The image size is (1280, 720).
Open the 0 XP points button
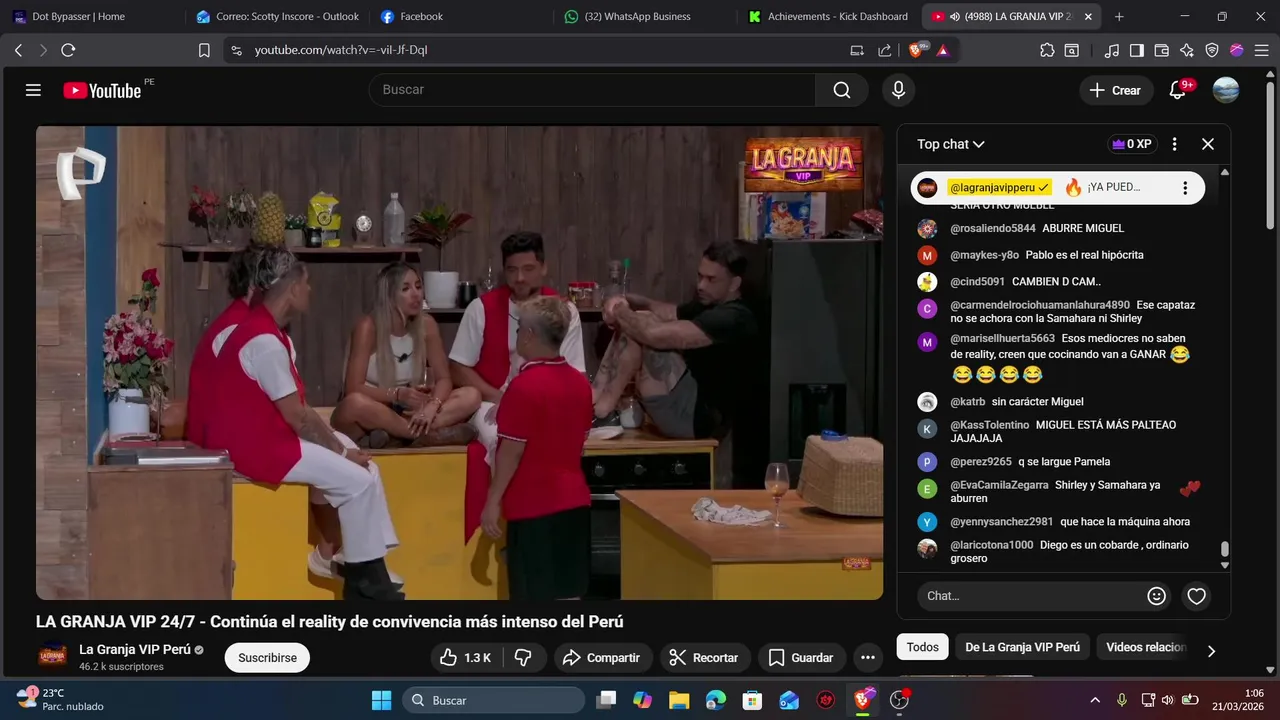pyautogui.click(x=1132, y=144)
